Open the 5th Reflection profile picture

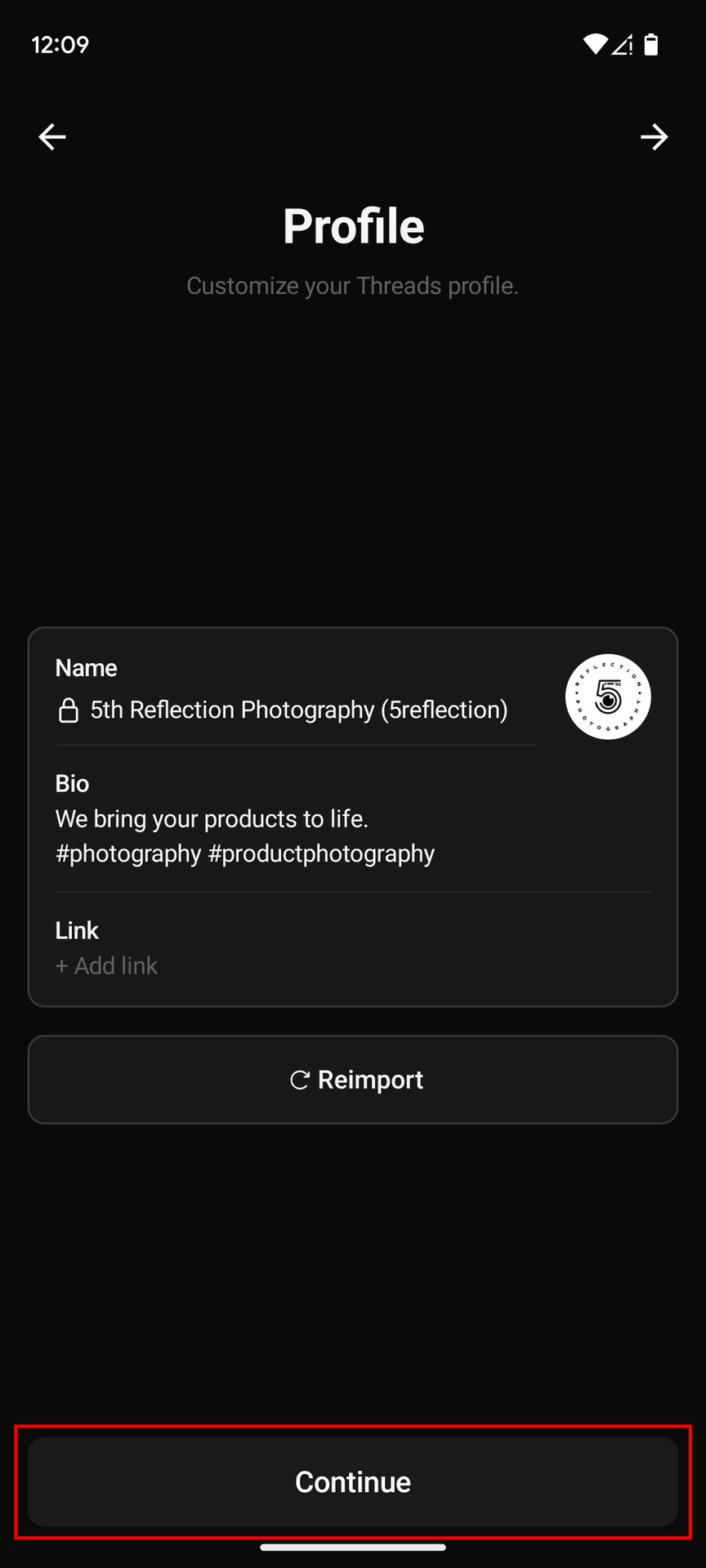pos(608,697)
